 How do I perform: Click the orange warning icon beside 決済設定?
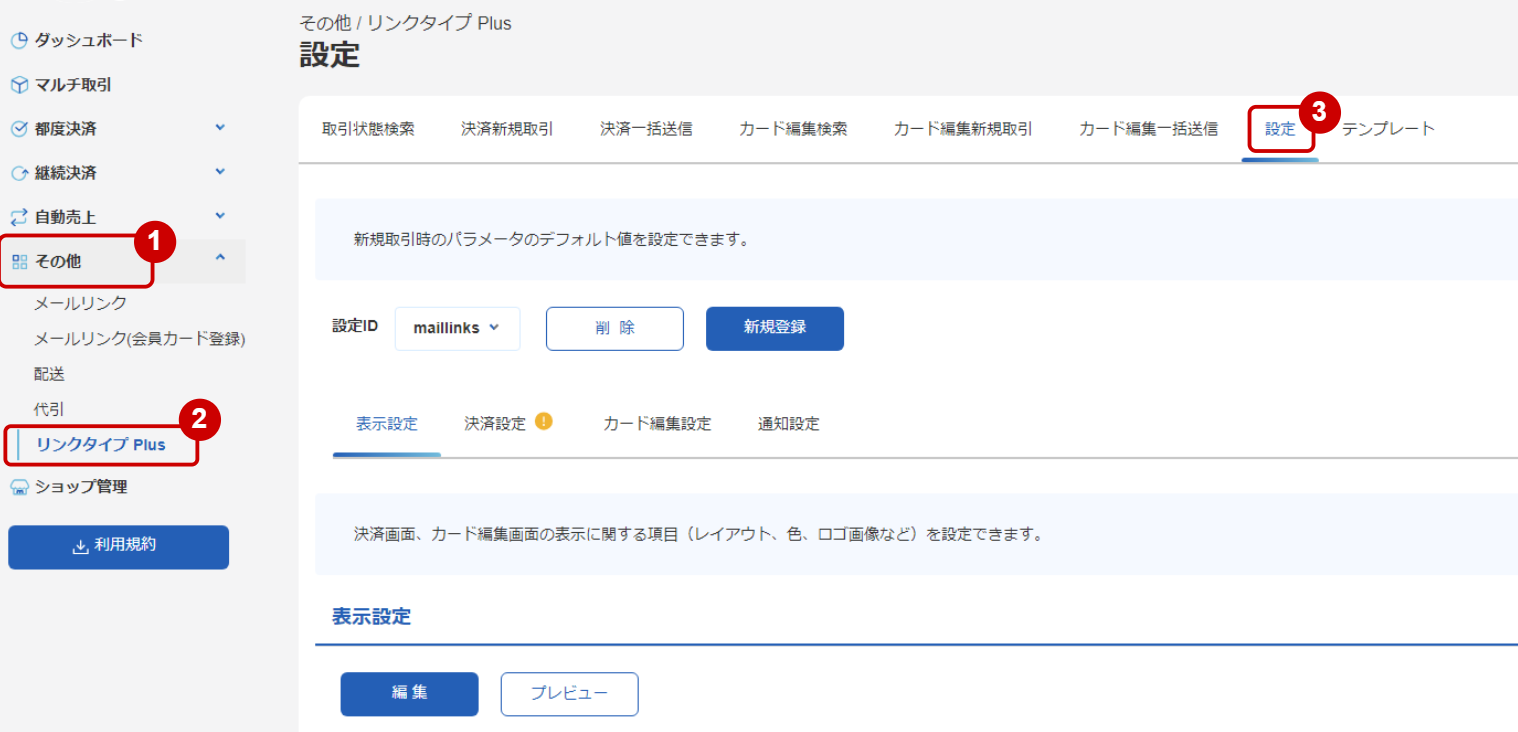click(x=544, y=421)
